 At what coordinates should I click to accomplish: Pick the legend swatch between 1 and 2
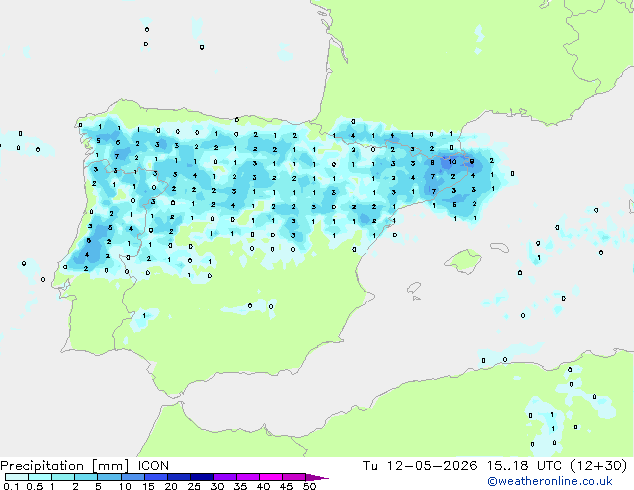click(63, 477)
